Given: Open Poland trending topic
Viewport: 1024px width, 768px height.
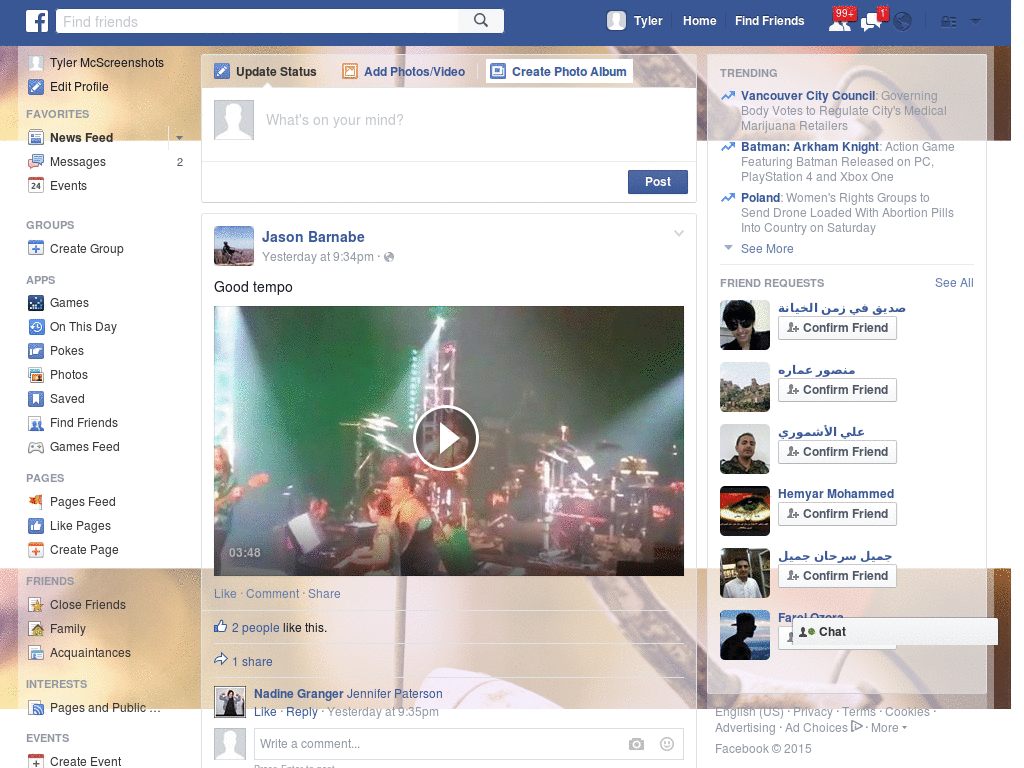Looking at the screenshot, I should click(x=760, y=198).
